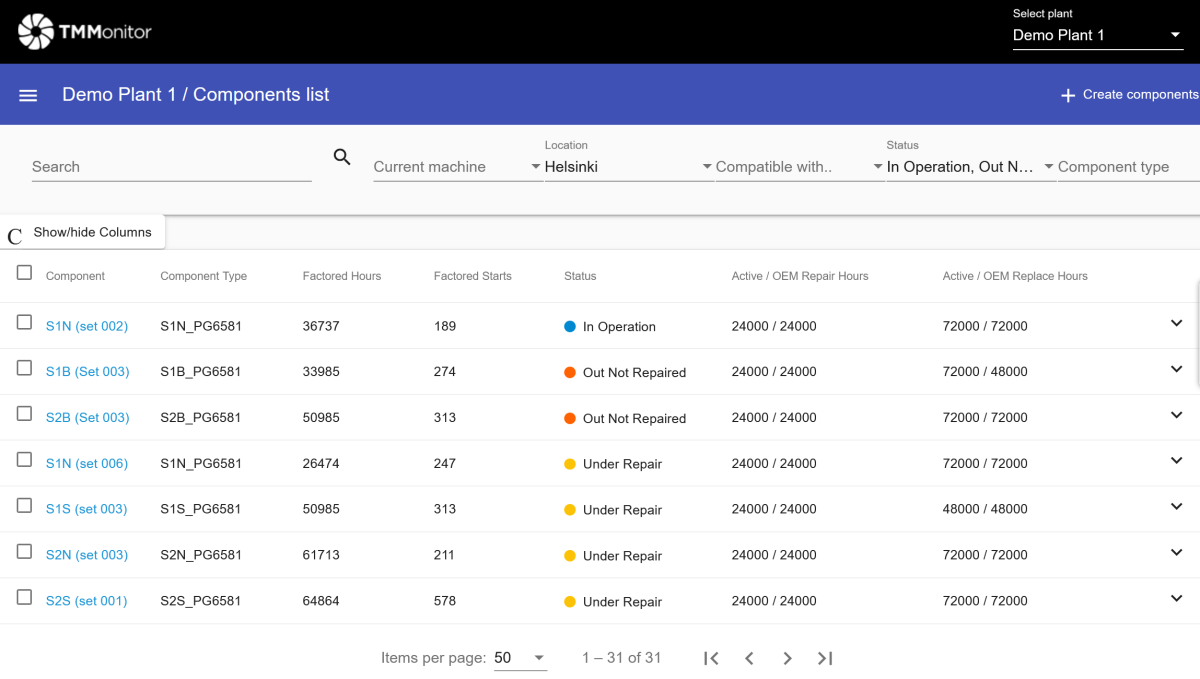This screenshot has height=679, width=1200.
Task: Click the plus icon for Create components
Action: (x=1068, y=95)
